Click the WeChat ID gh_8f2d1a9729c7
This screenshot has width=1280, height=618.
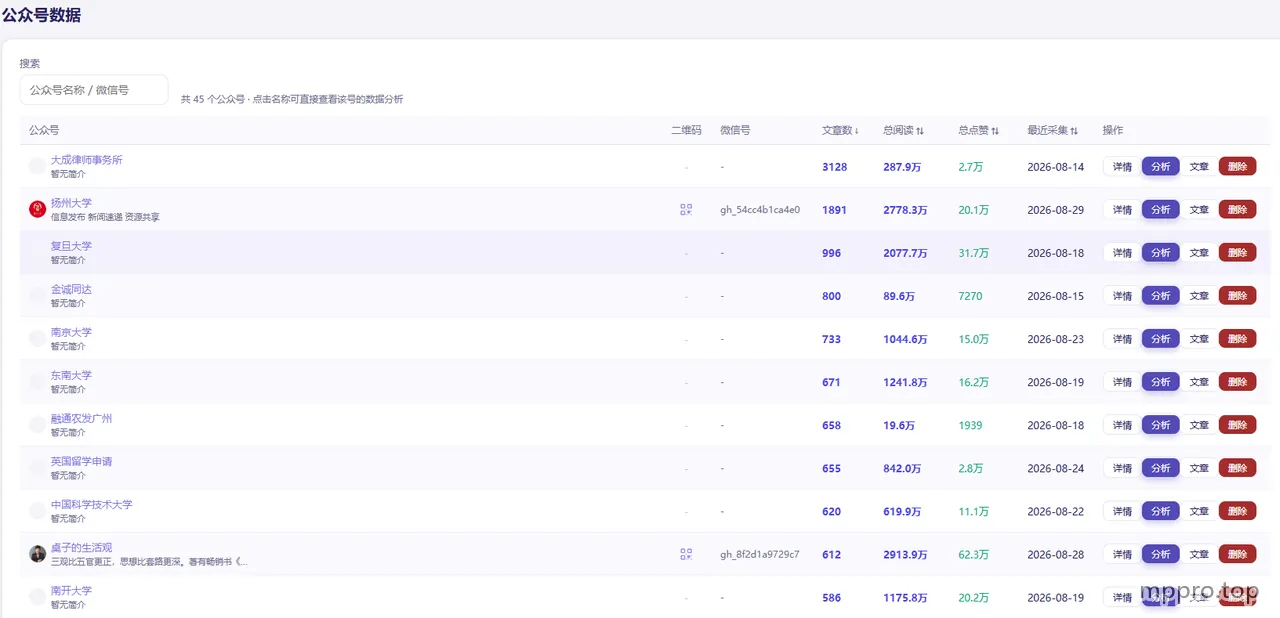click(760, 554)
